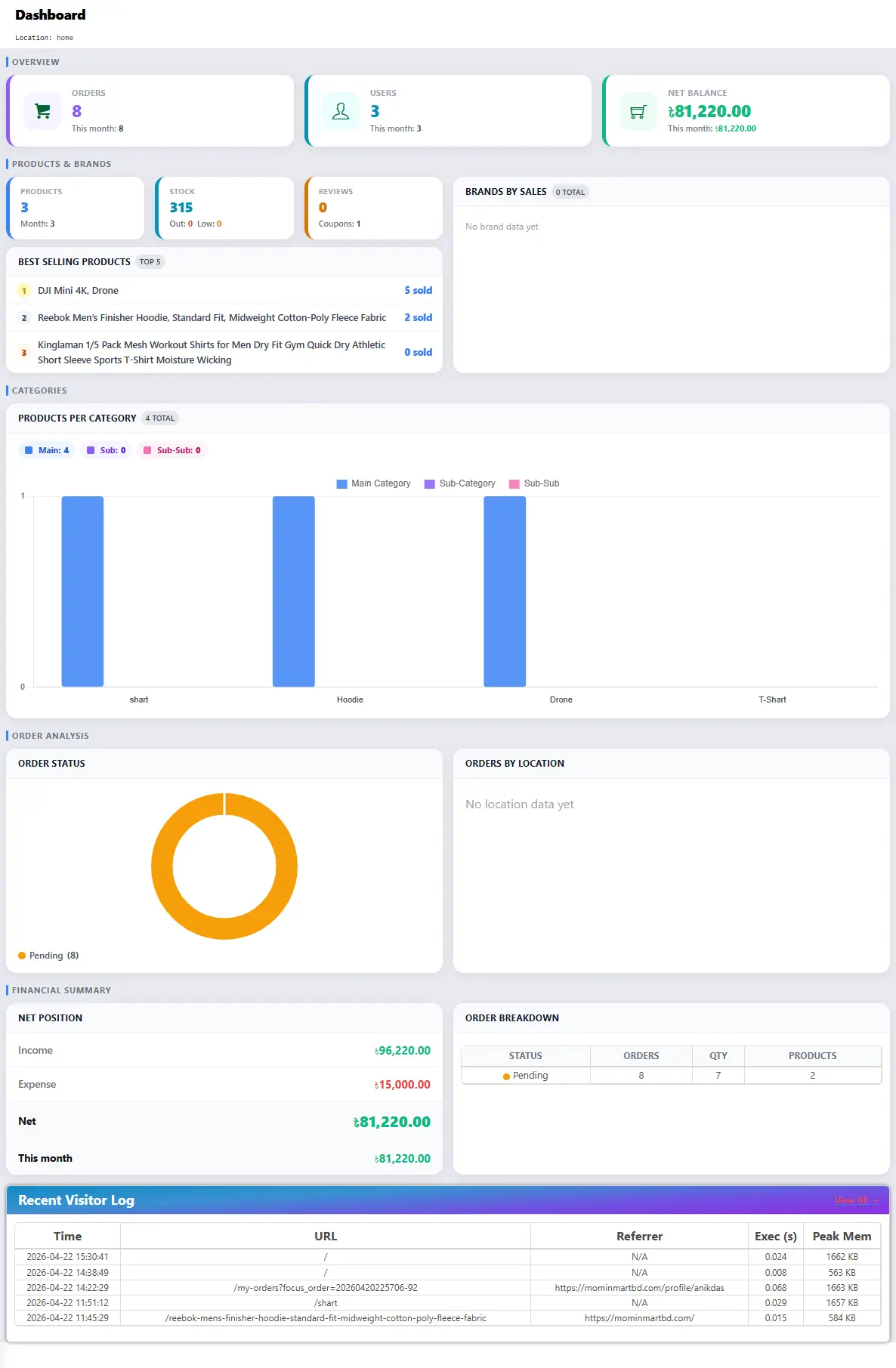Click the '2 sold' value
The image size is (896, 1368).
(x=419, y=318)
